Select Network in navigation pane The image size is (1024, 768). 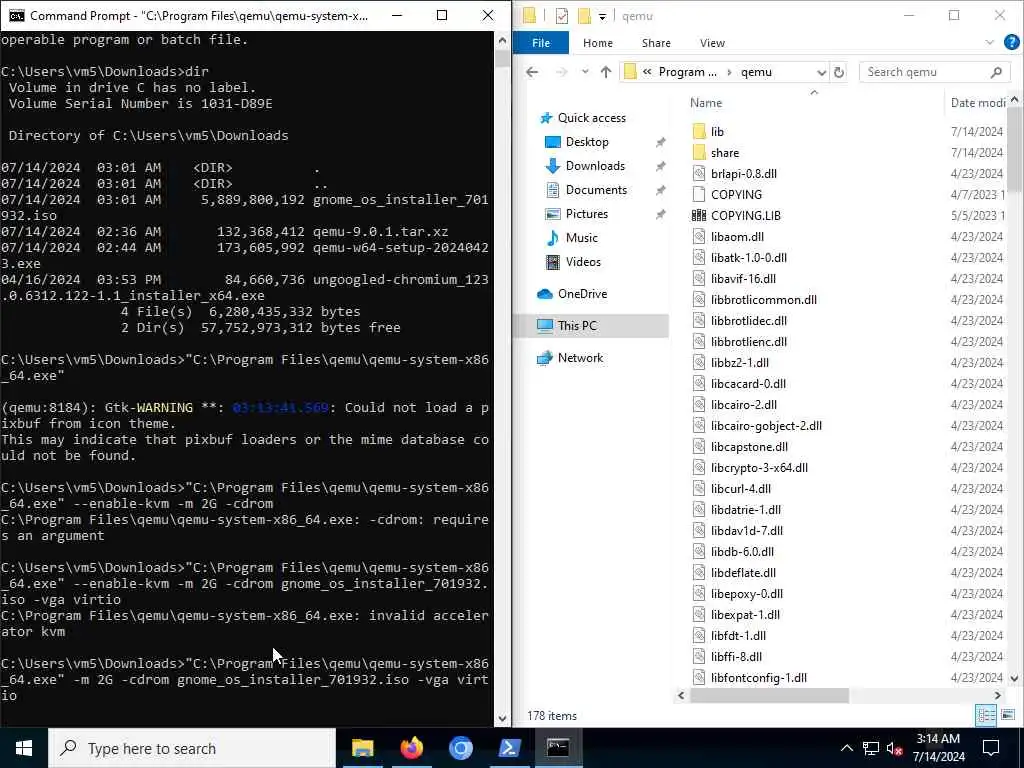click(x=580, y=357)
